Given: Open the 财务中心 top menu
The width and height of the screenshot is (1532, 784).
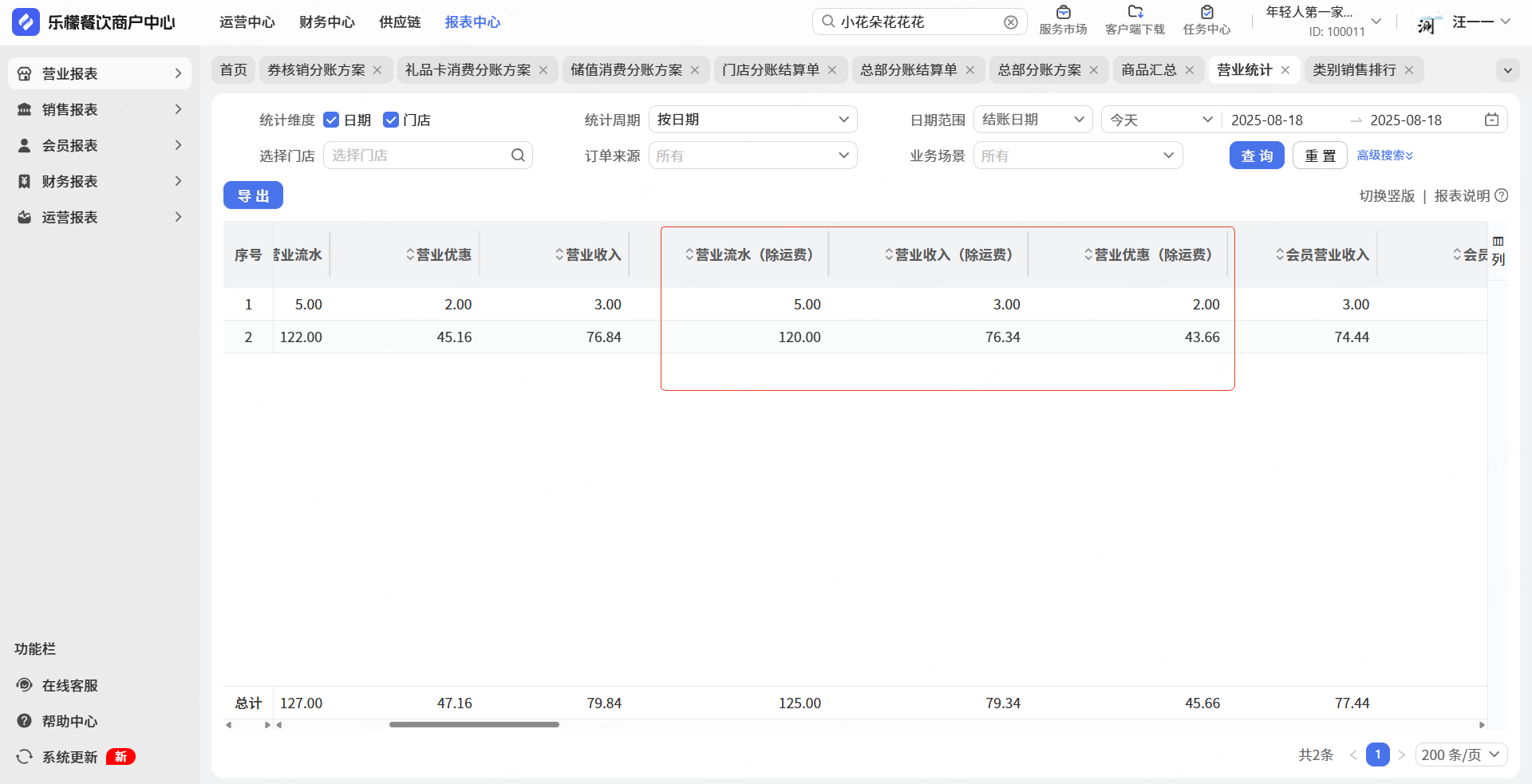Looking at the screenshot, I should pos(327,22).
